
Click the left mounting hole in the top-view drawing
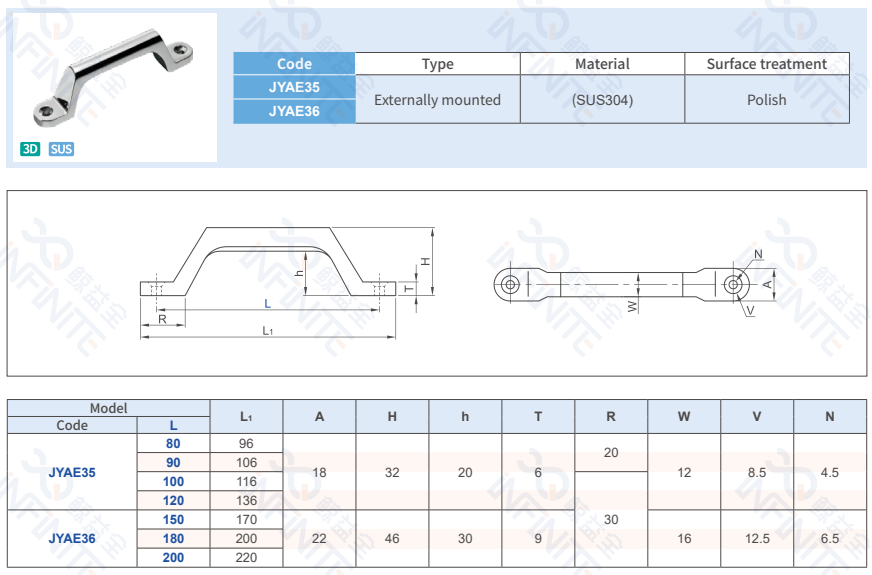point(511,285)
